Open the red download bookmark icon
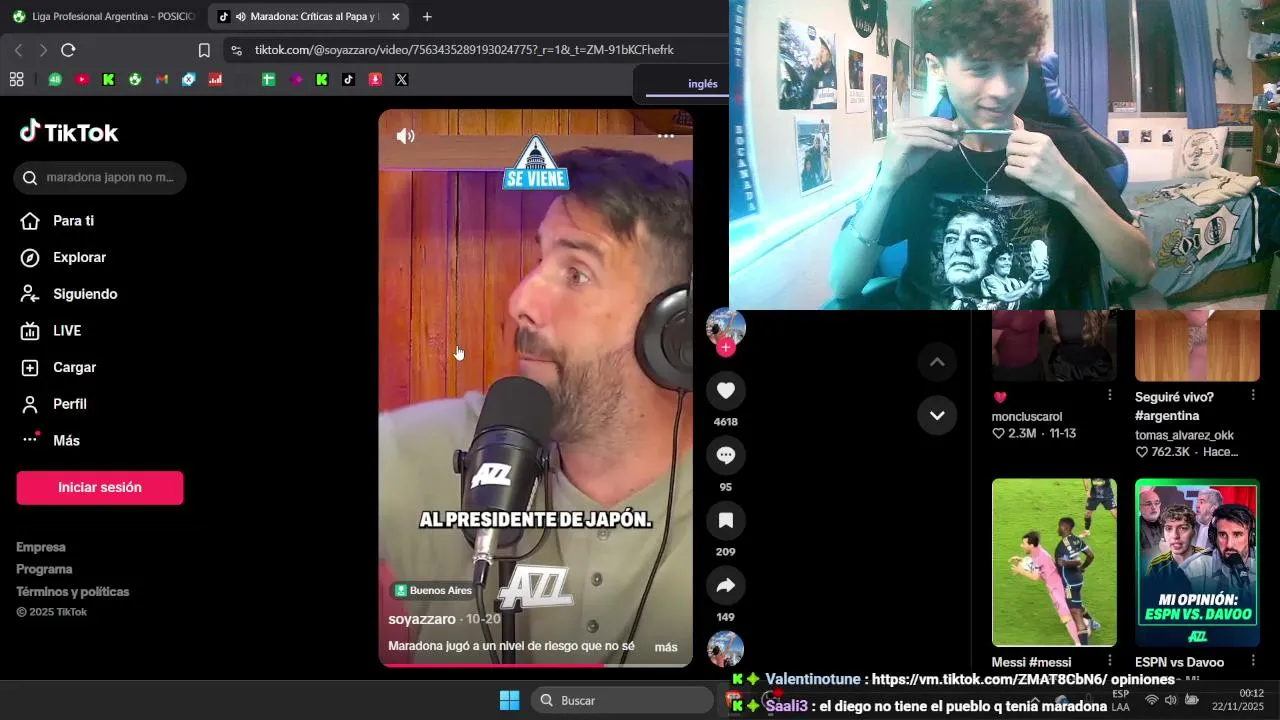The height and width of the screenshot is (720, 1280). [375, 79]
